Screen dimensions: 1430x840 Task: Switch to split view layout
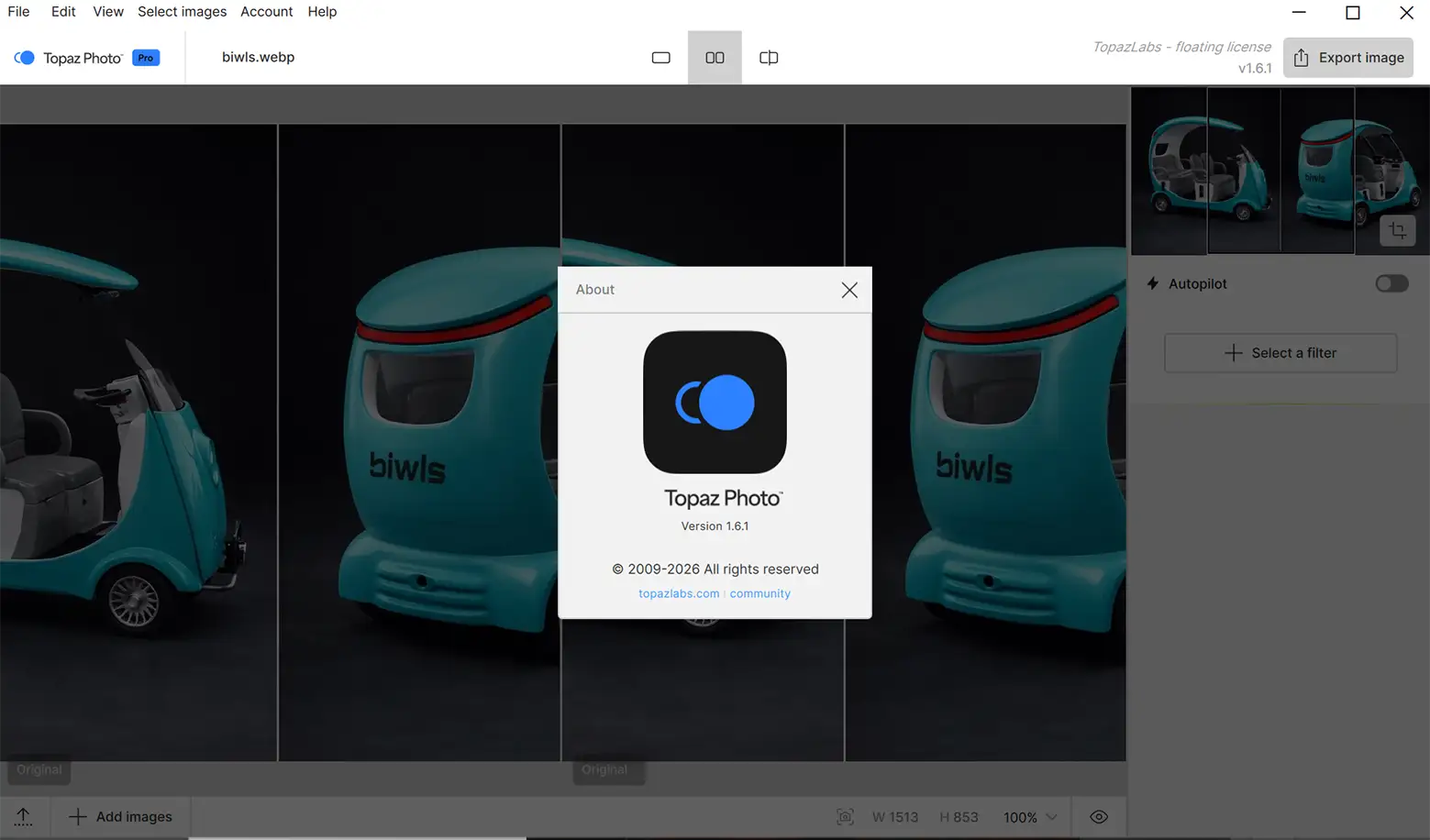coord(769,58)
